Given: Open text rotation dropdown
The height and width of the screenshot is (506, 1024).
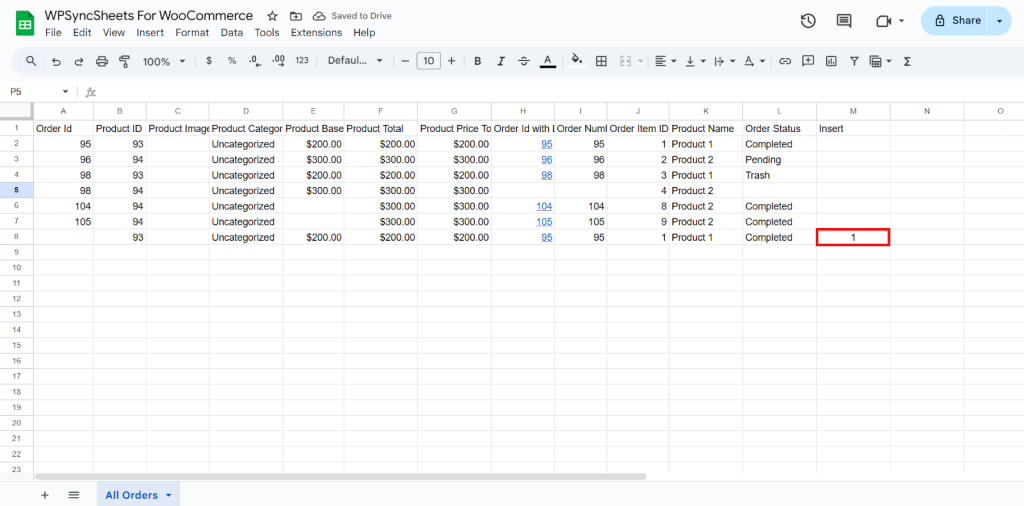Looking at the screenshot, I should tap(754, 61).
